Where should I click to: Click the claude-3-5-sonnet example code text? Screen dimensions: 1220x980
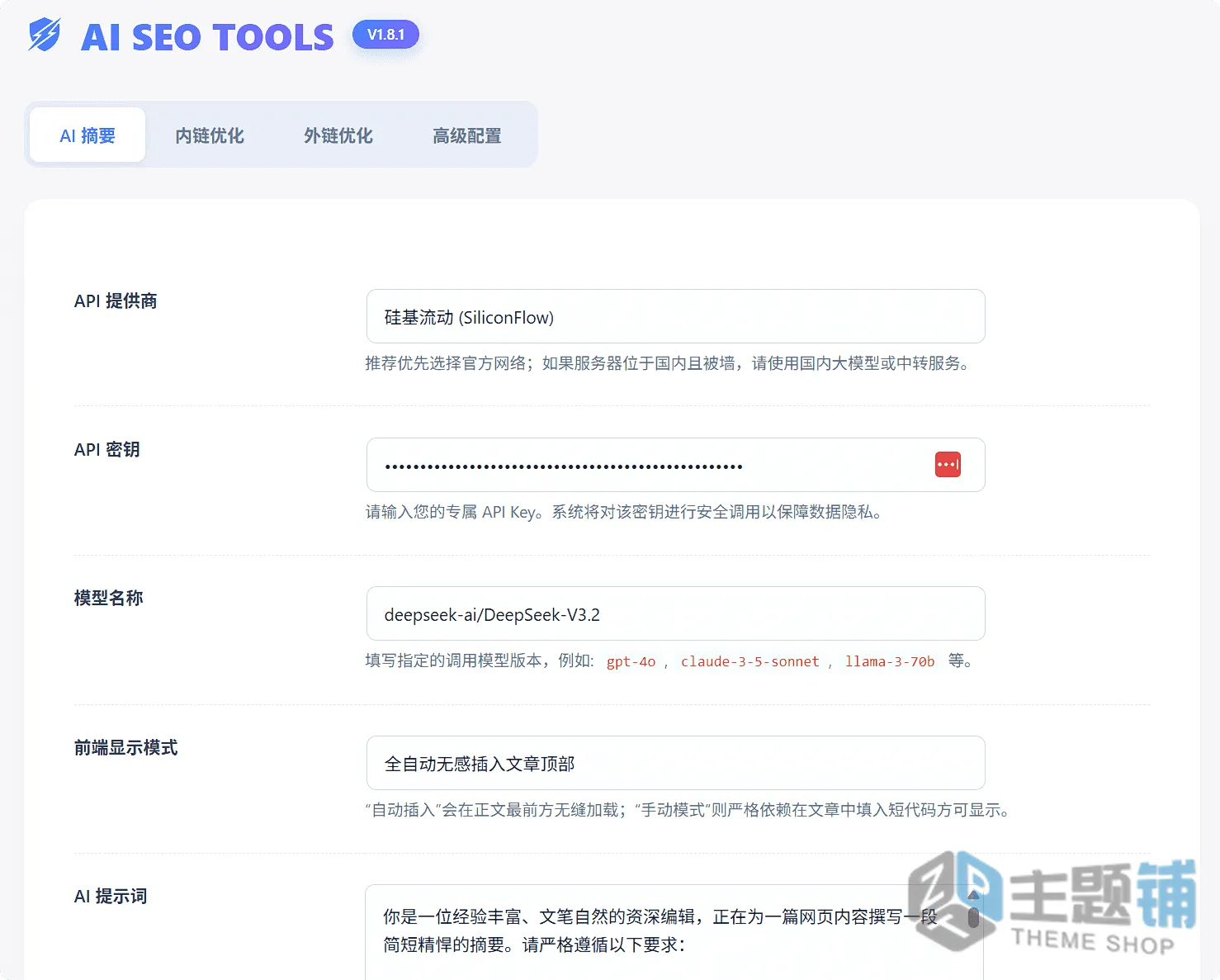749,661
